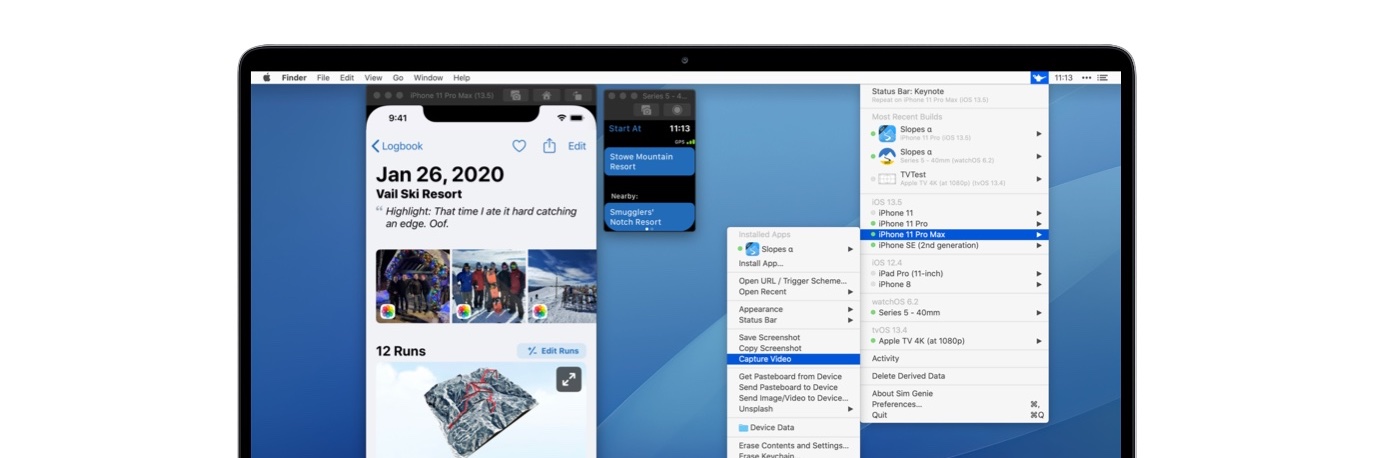Expand the iPhone 11 Pro submenu arrow
The width and height of the screenshot is (1375, 458).
1039,224
